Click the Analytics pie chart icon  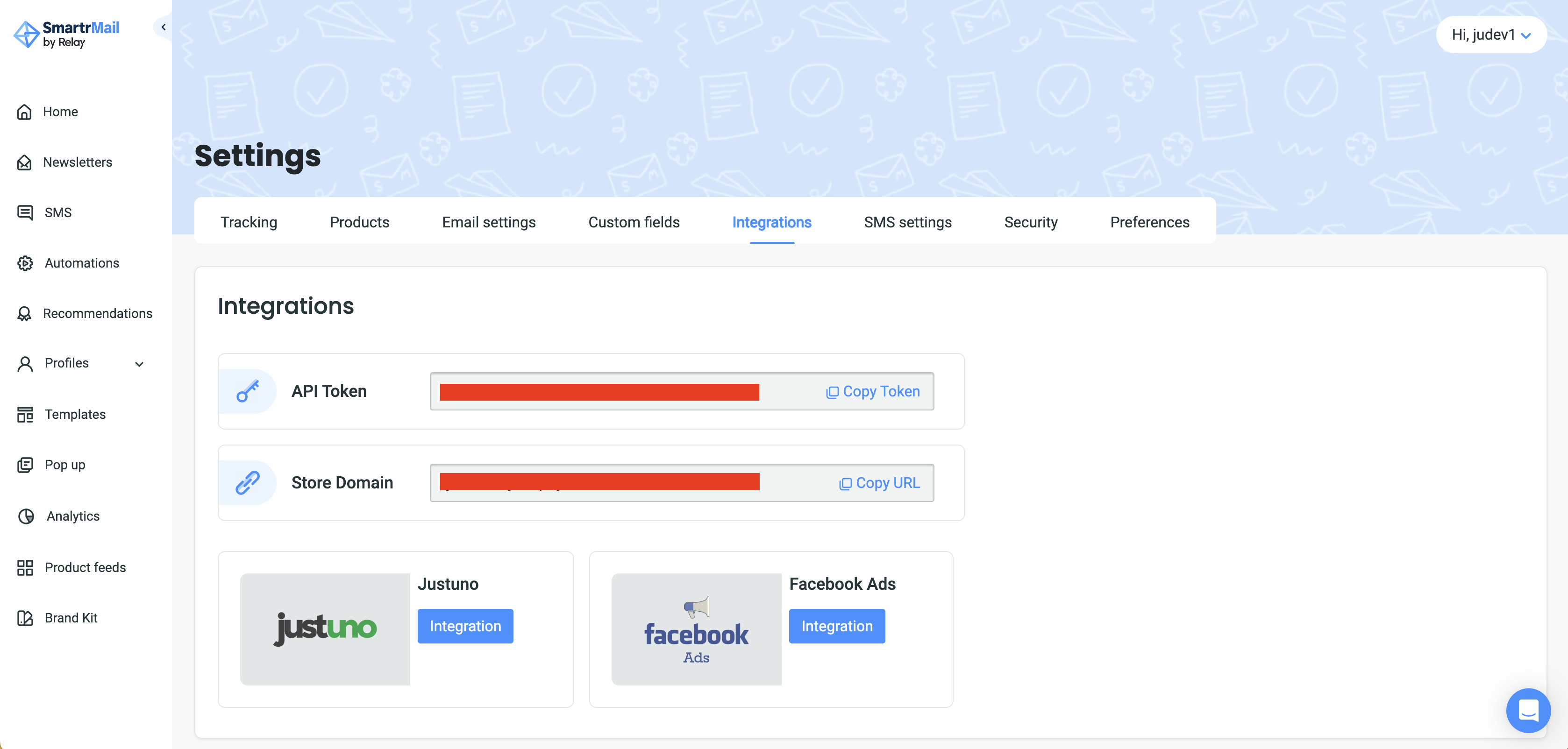tap(26, 516)
